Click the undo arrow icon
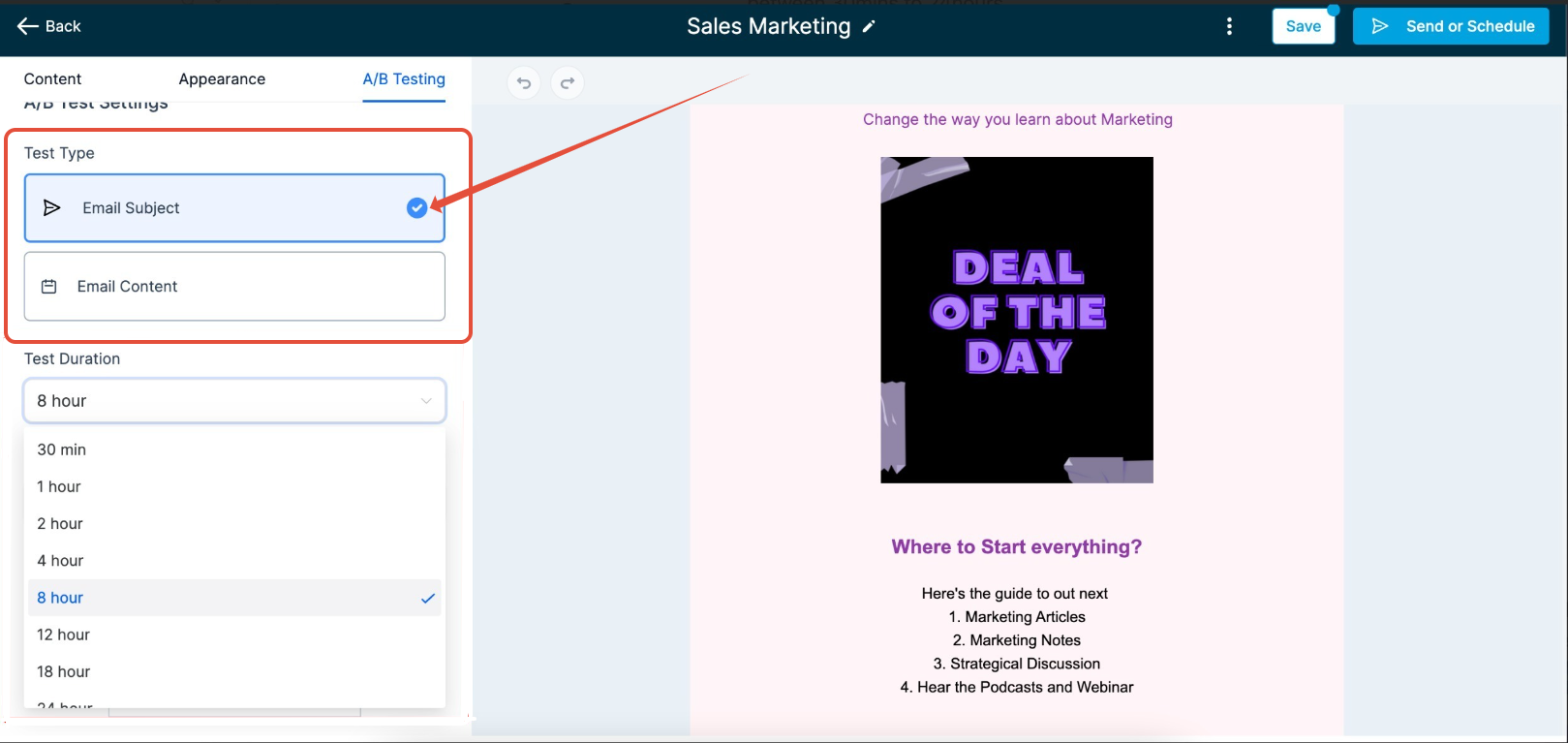This screenshot has width=1568, height=743. pos(524,83)
